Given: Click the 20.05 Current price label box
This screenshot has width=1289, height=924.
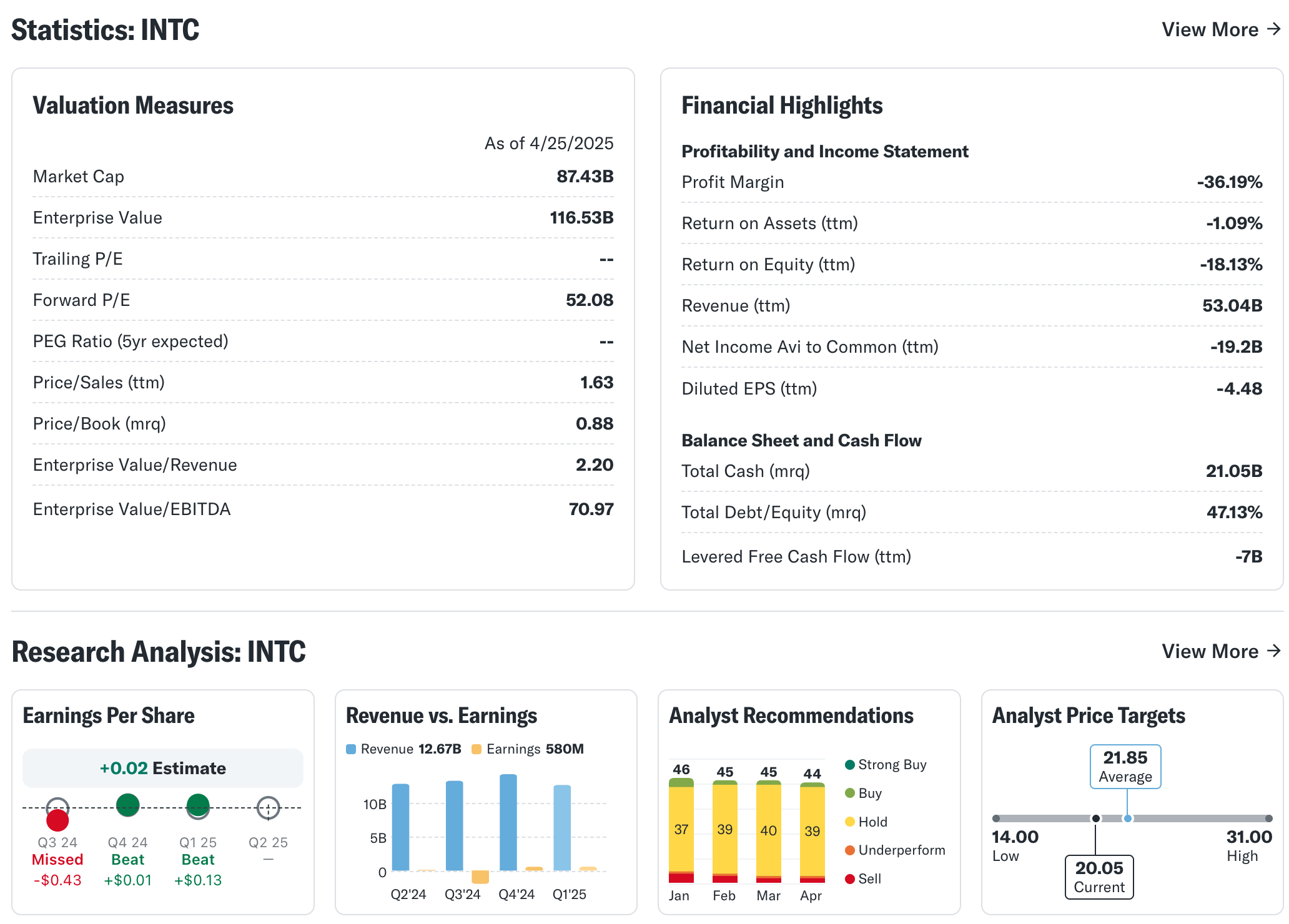Looking at the screenshot, I should coord(1099,877).
